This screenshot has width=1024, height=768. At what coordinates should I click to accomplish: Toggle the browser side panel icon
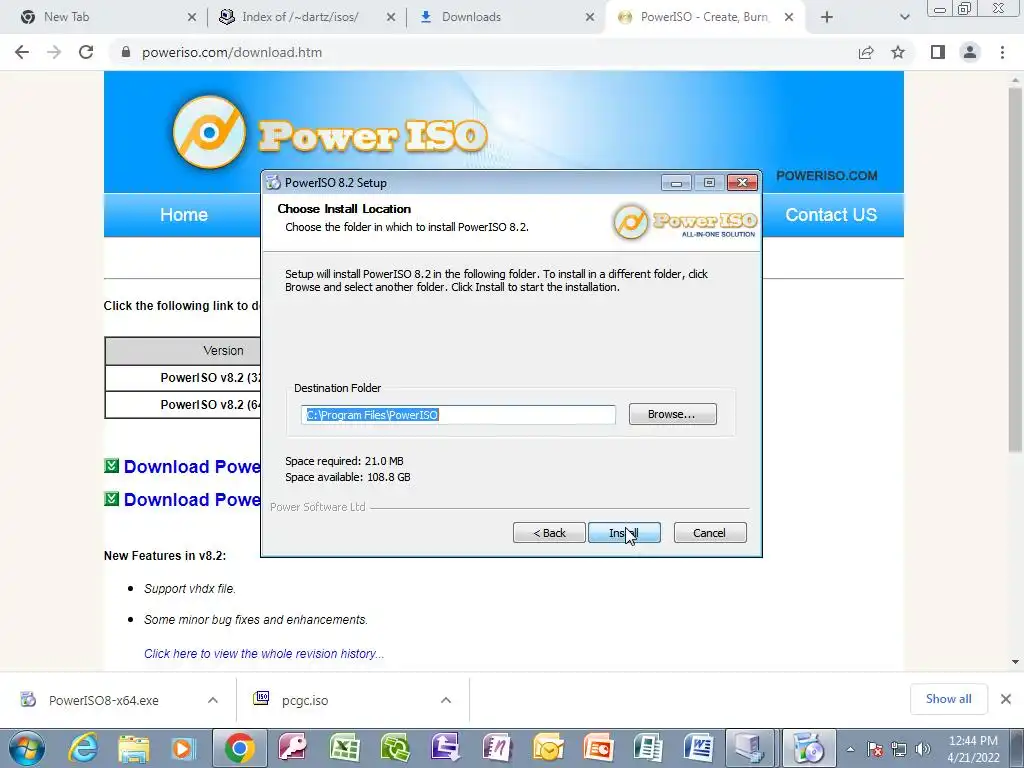[938, 52]
